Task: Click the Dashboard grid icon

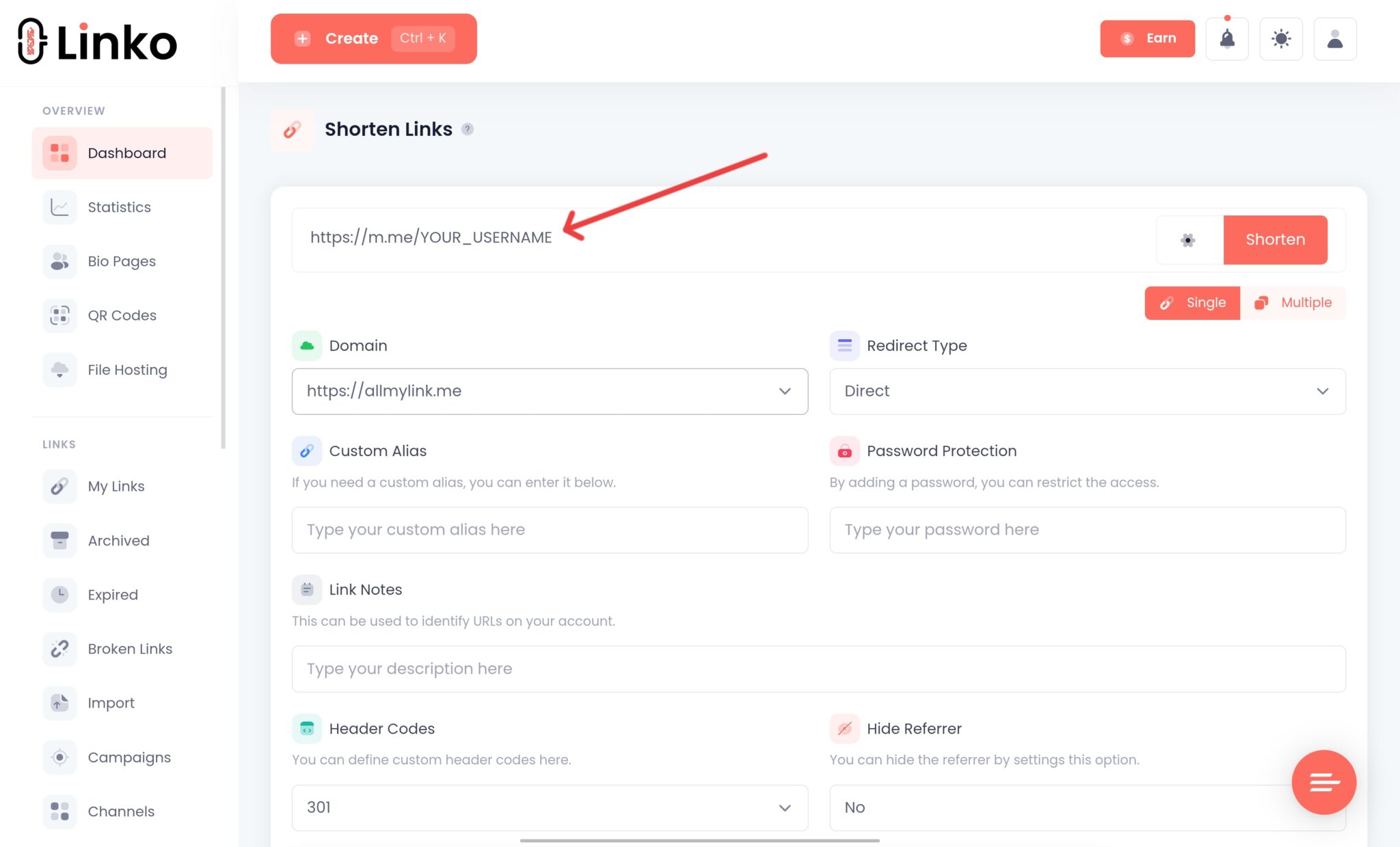Action: point(59,153)
